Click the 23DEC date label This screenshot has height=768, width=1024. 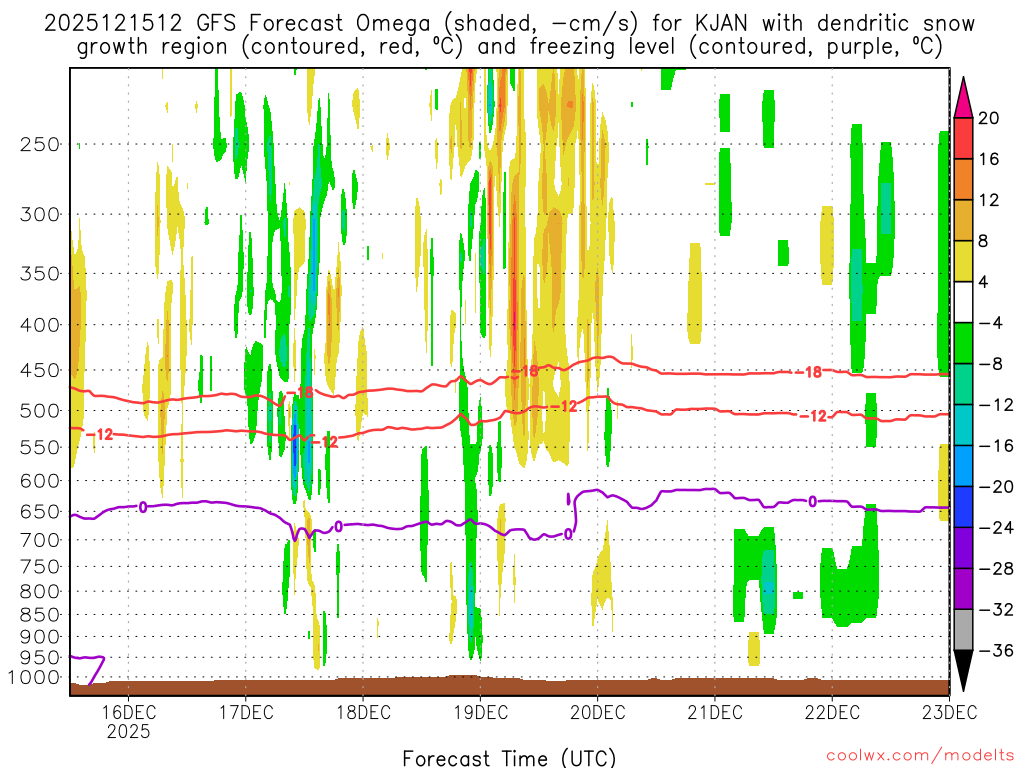point(949,712)
